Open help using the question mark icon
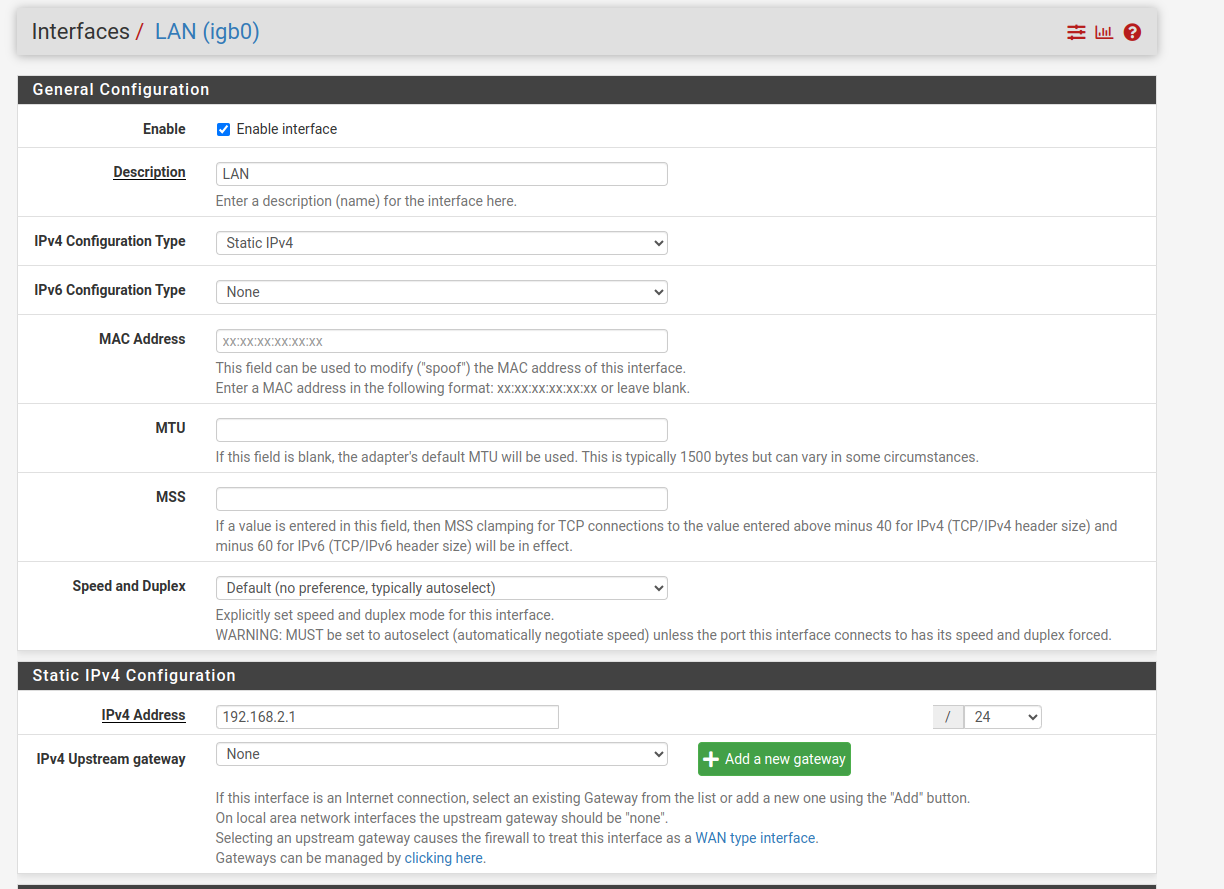The height and width of the screenshot is (889, 1224). pyautogui.click(x=1131, y=32)
